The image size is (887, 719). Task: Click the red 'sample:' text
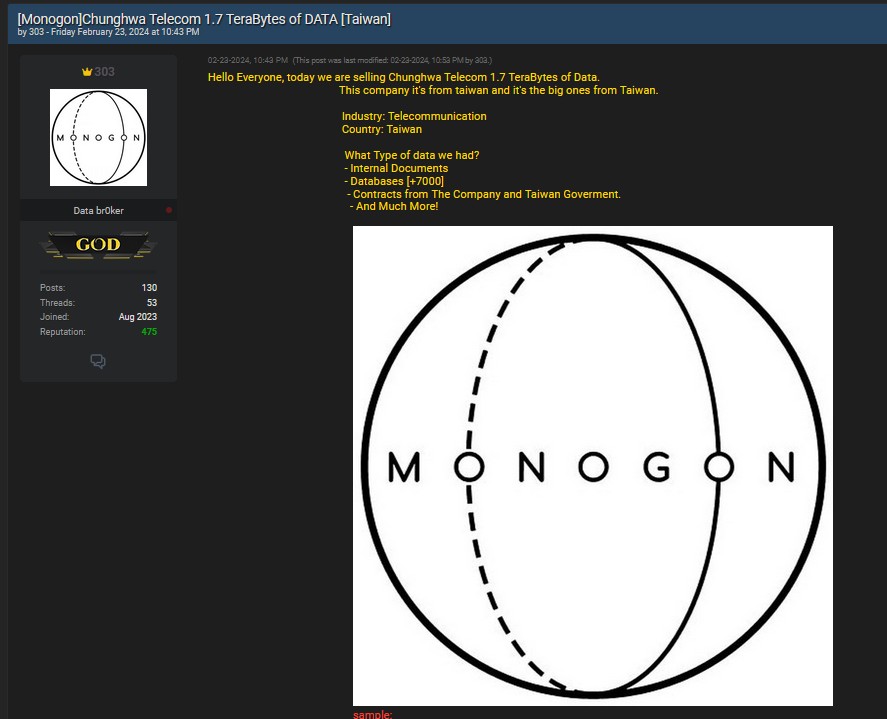point(372,714)
